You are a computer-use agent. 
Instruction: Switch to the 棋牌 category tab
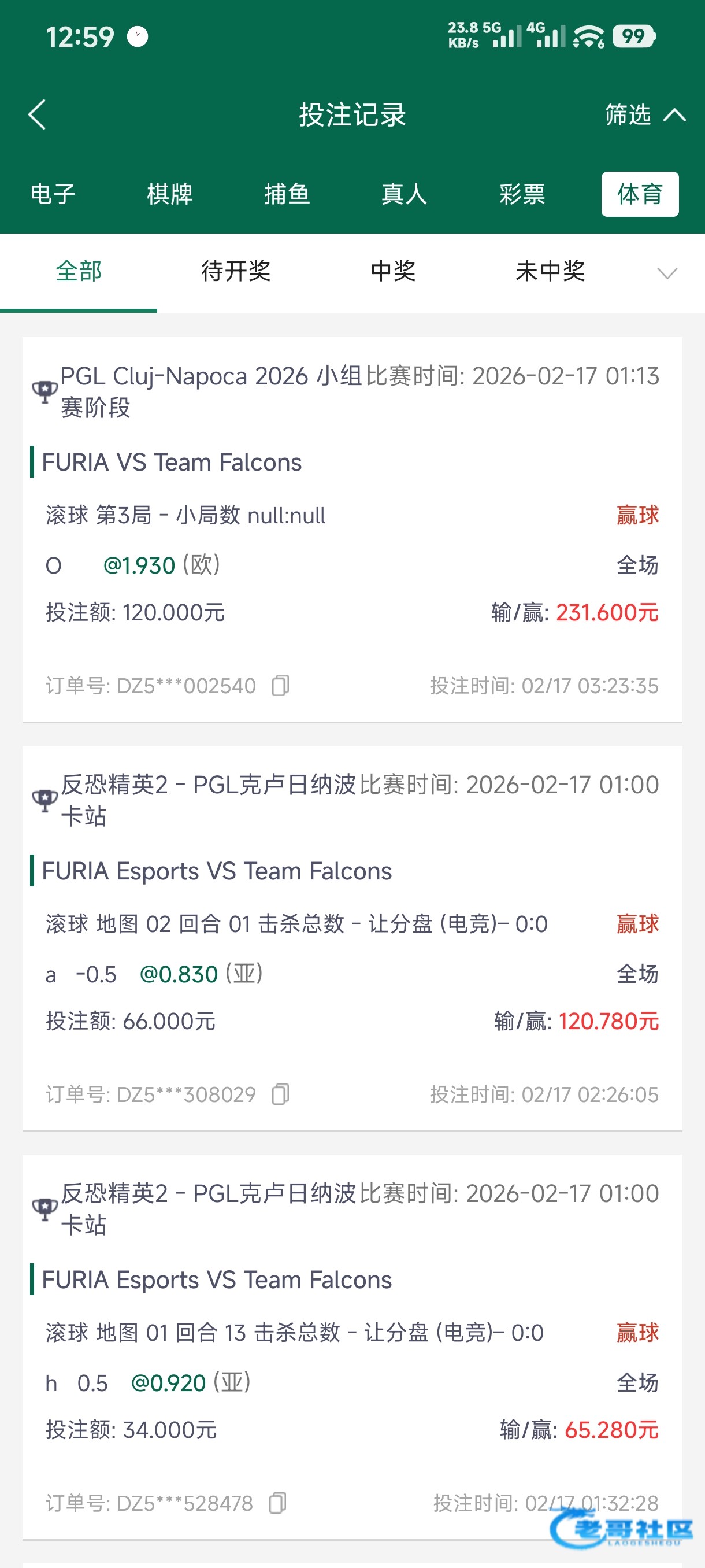coord(170,194)
